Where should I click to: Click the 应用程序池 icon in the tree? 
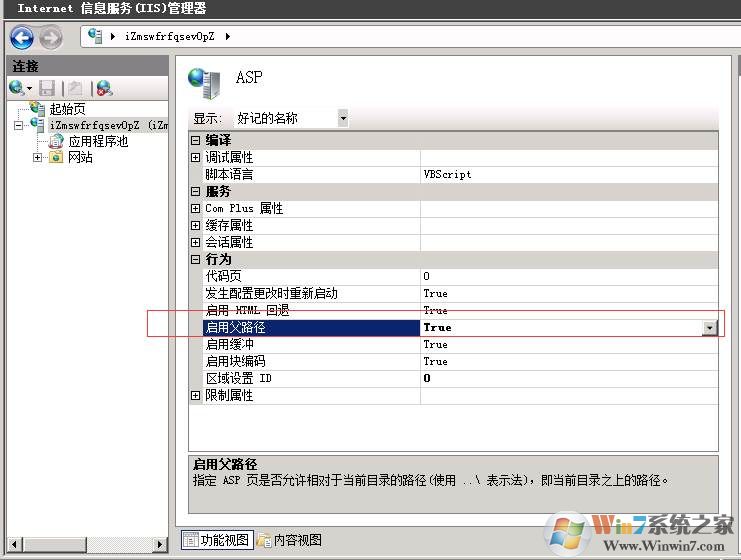(56, 140)
